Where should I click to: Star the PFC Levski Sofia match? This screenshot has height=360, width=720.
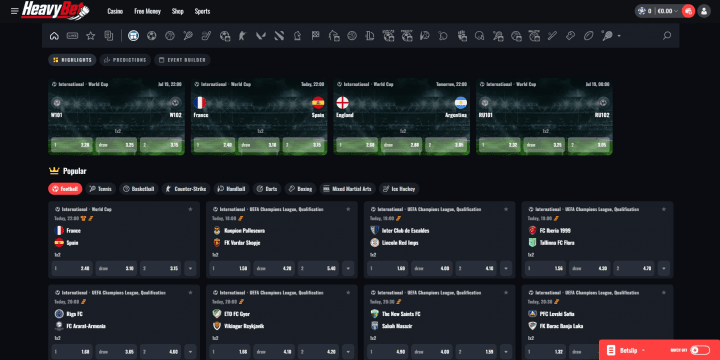point(664,292)
